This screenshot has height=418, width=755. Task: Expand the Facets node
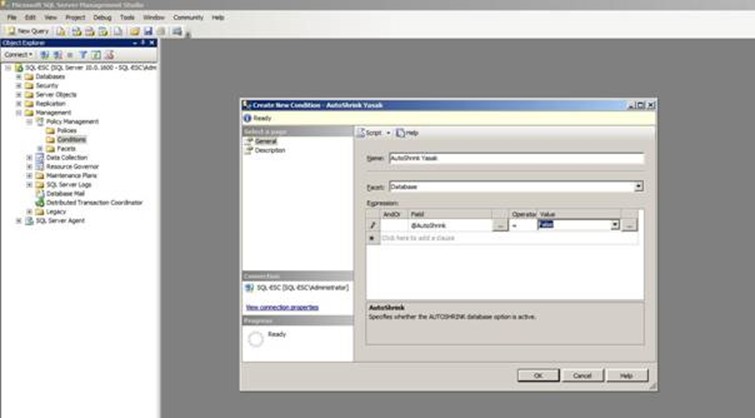pos(40,149)
